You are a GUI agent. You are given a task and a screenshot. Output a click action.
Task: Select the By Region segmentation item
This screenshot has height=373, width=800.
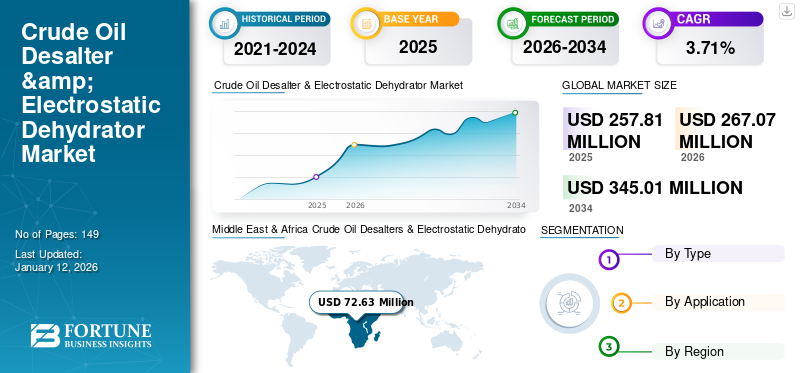718,351
